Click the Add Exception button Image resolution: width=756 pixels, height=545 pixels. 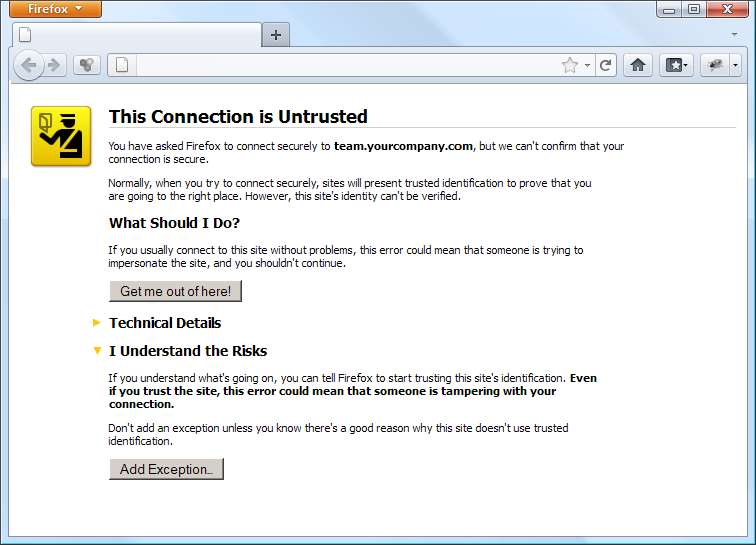click(166, 469)
